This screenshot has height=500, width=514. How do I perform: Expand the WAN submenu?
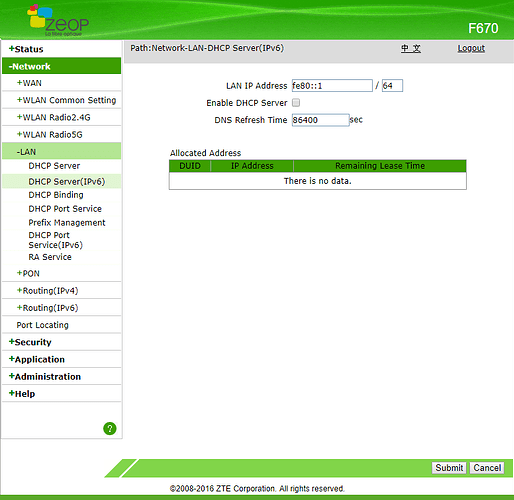tap(29, 83)
